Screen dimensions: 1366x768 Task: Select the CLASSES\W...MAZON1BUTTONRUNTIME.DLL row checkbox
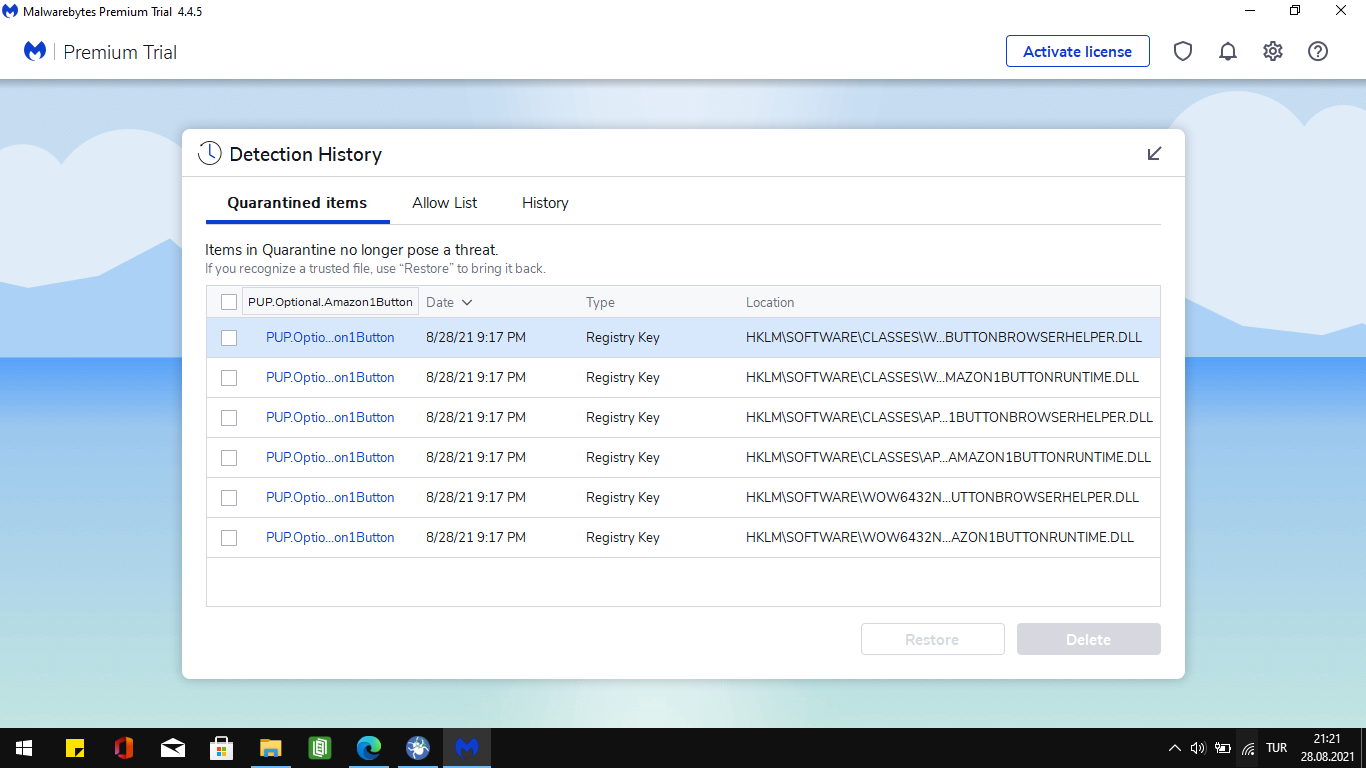(229, 378)
